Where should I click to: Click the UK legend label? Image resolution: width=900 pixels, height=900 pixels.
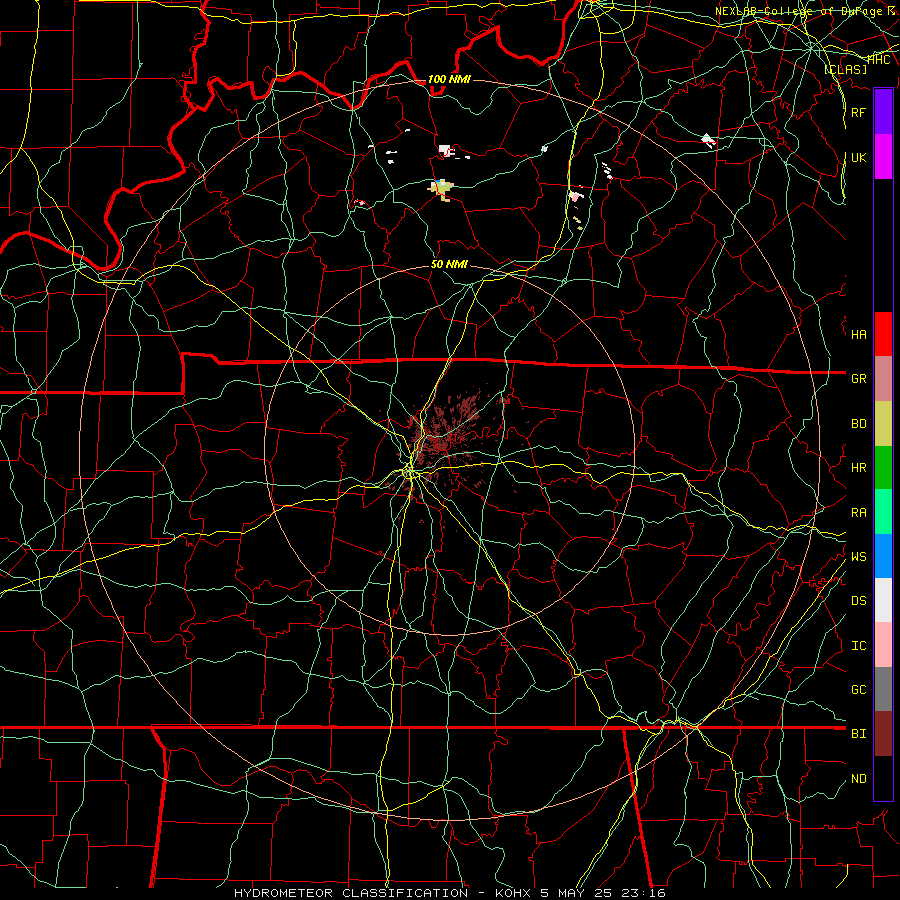[858, 157]
